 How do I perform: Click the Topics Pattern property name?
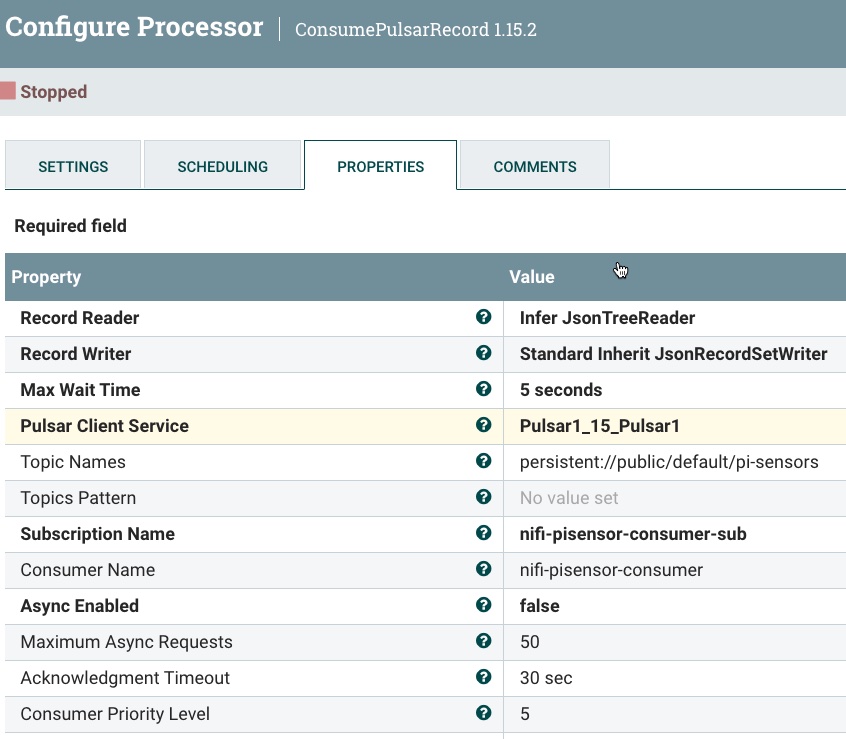coord(78,498)
